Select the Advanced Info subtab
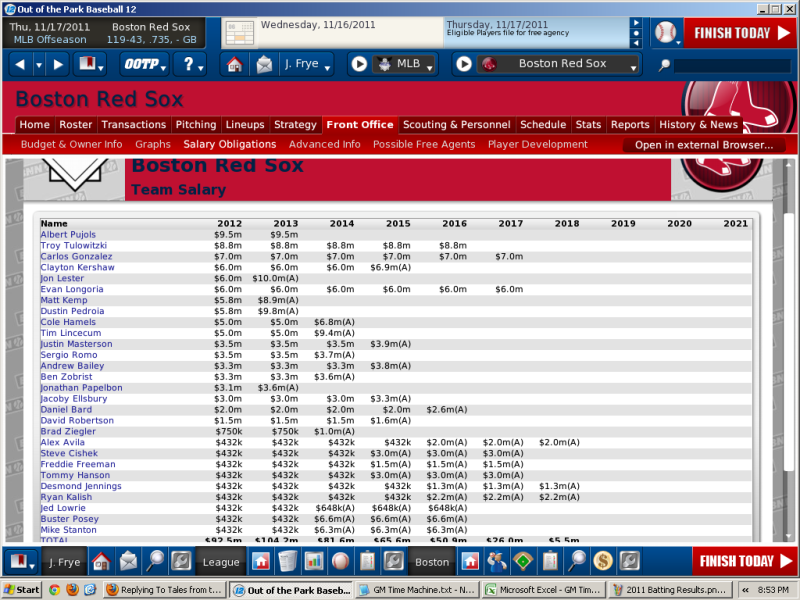 [324, 144]
